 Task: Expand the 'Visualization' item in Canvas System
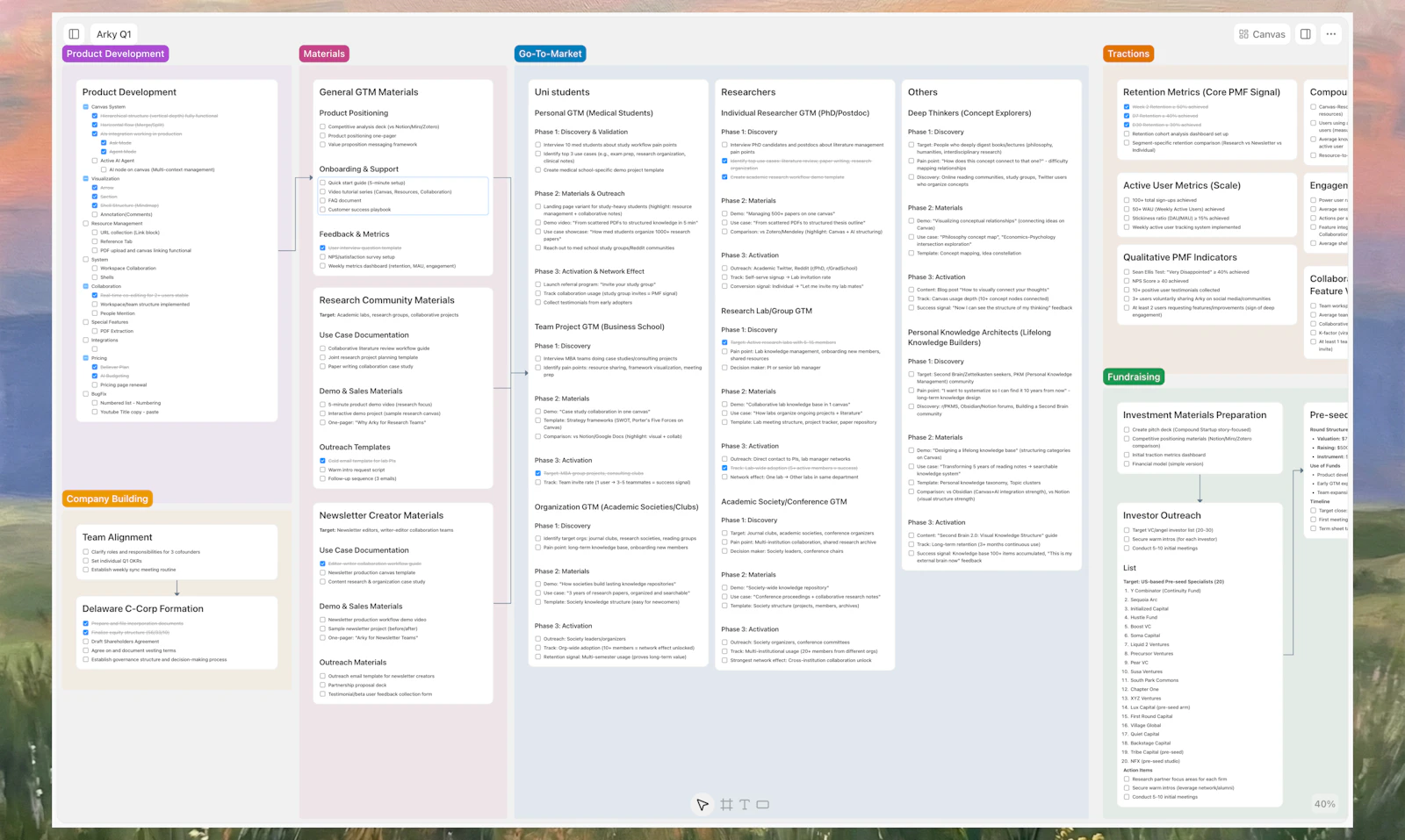(84, 178)
